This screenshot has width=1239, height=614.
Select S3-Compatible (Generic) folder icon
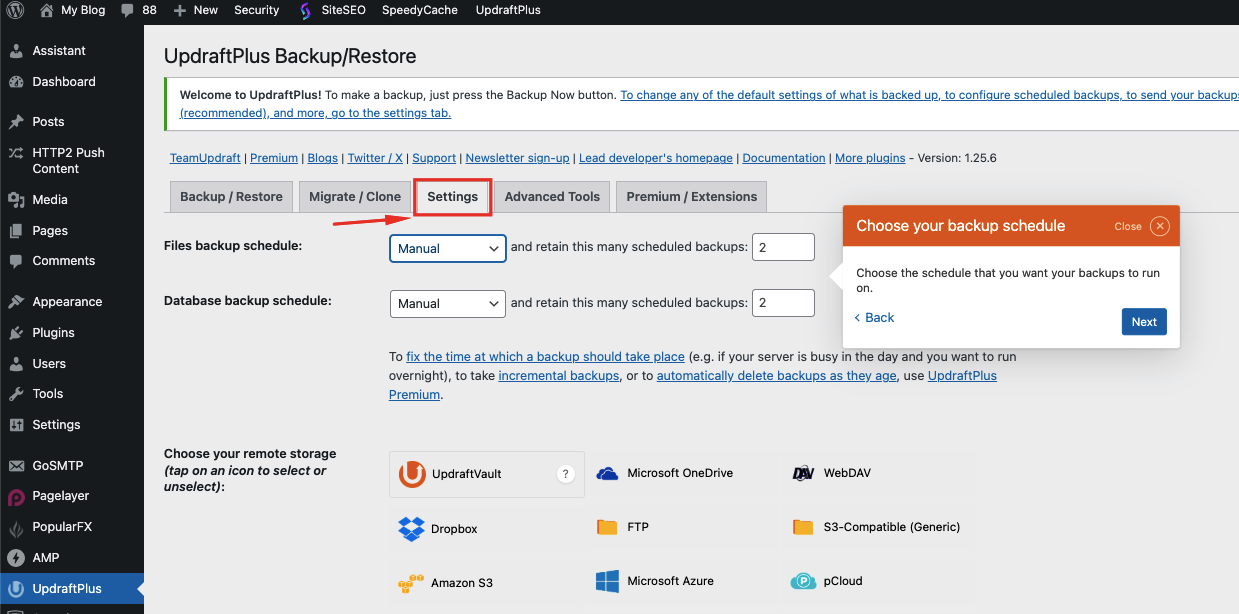pos(803,527)
